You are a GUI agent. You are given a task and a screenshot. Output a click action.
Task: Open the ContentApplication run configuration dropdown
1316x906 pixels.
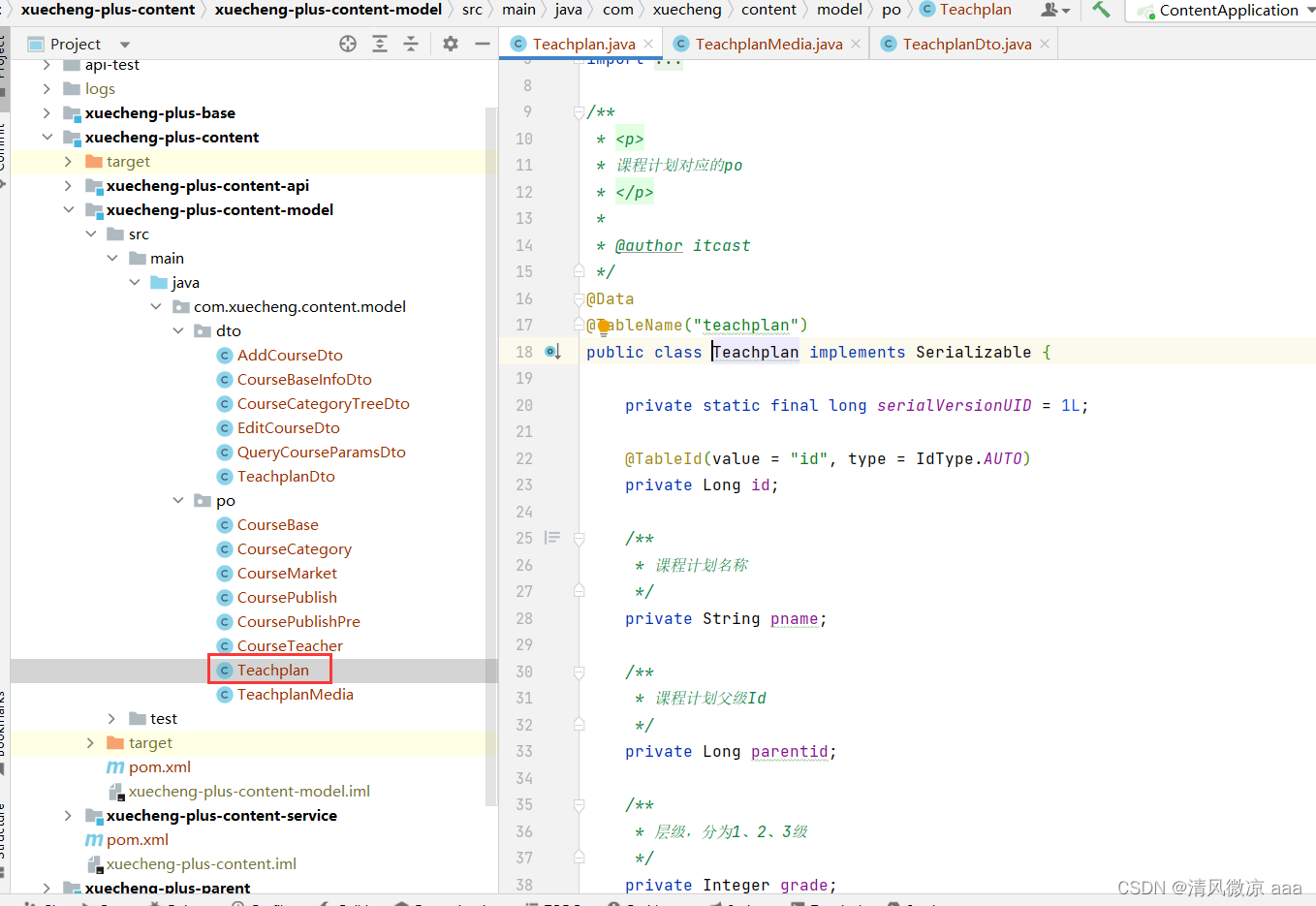click(x=1220, y=11)
